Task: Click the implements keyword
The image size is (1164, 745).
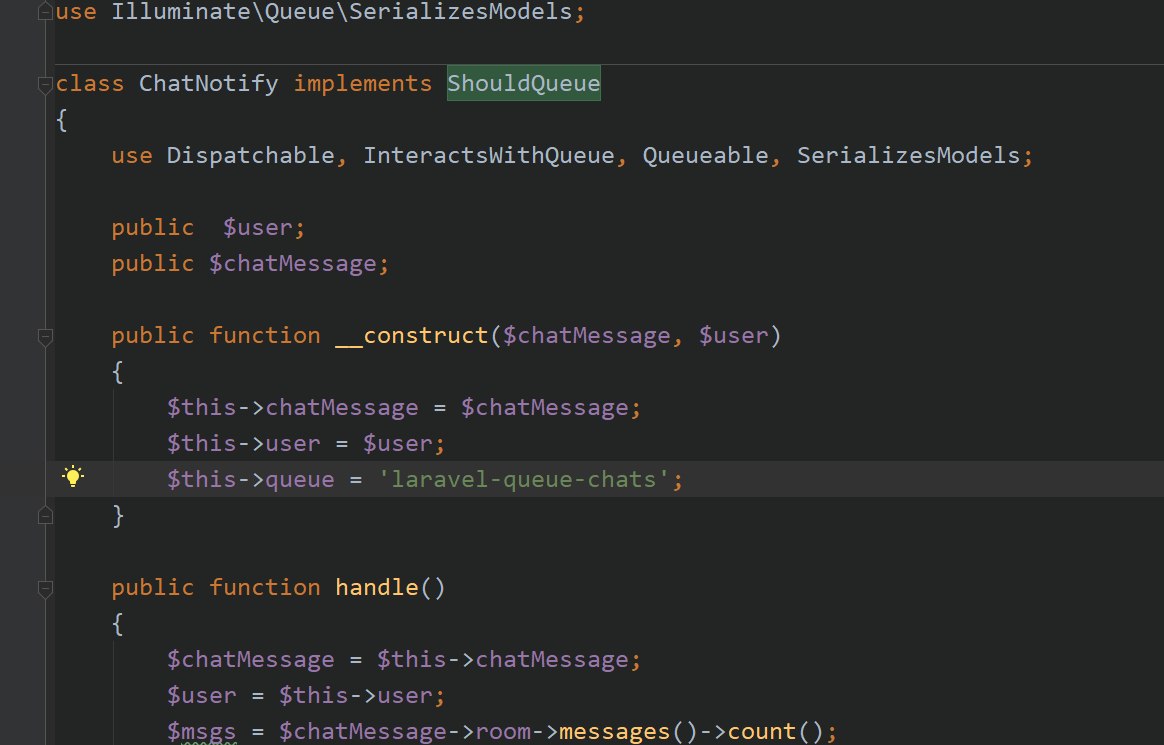Action: [362, 83]
